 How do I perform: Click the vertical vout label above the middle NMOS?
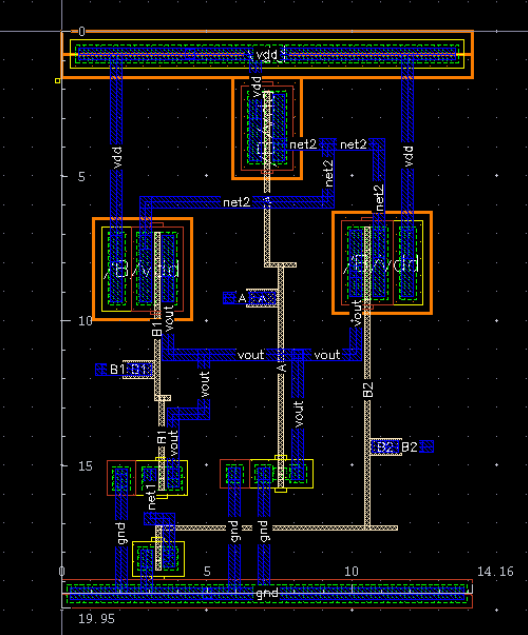298,414
